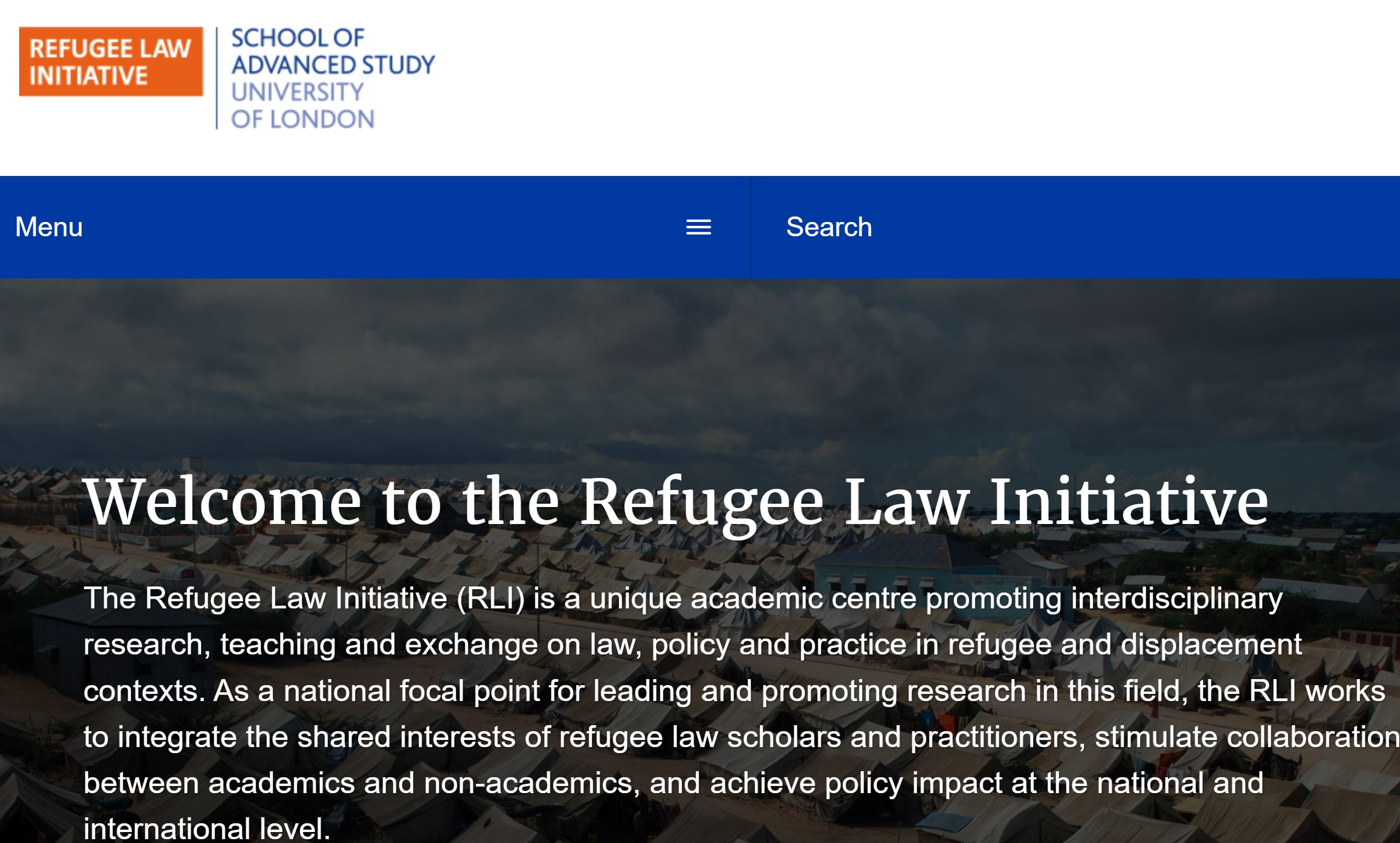The image size is (1400, 843).
Task: Click "SCHOOL OF" in the header logo
Action: 298,38
